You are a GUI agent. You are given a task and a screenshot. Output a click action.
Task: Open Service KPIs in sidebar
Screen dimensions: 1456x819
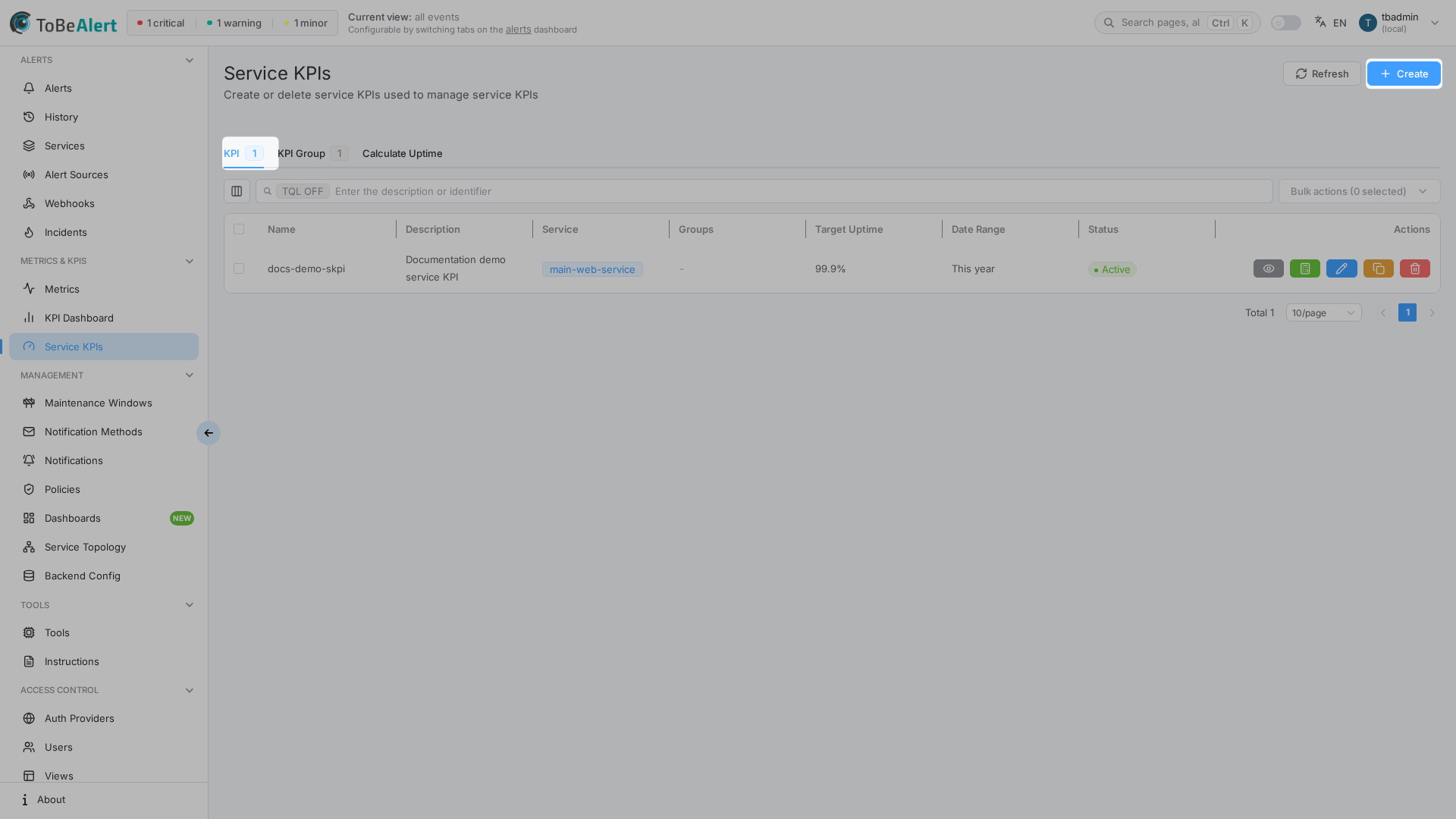tap(104, 347)
